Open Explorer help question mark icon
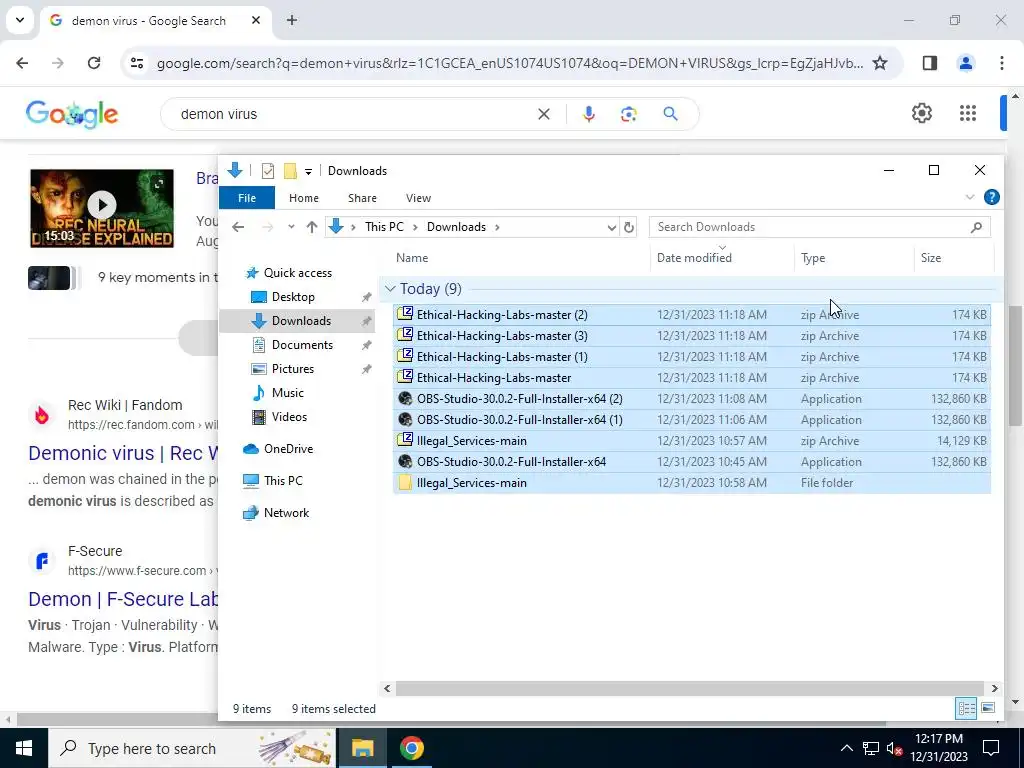The width and height of the screenshot is (1024, 768). click(x=991, y=197)
